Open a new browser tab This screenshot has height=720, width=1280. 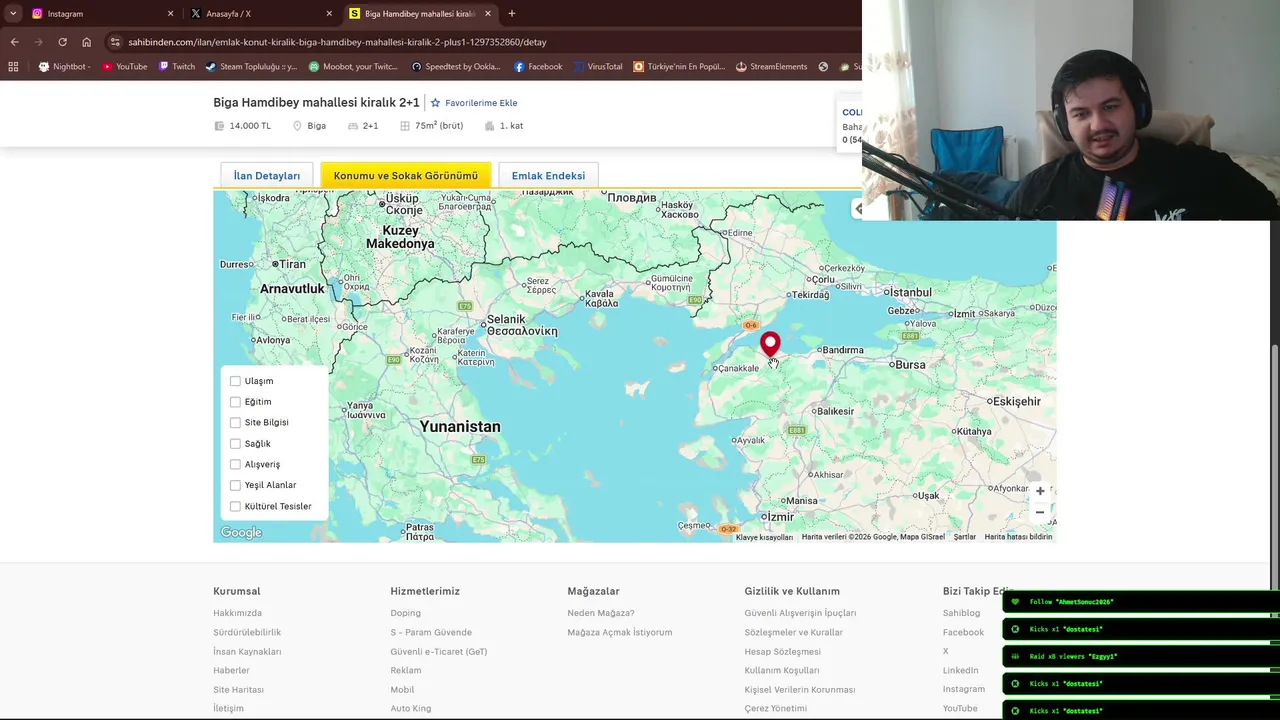[512, 14]
